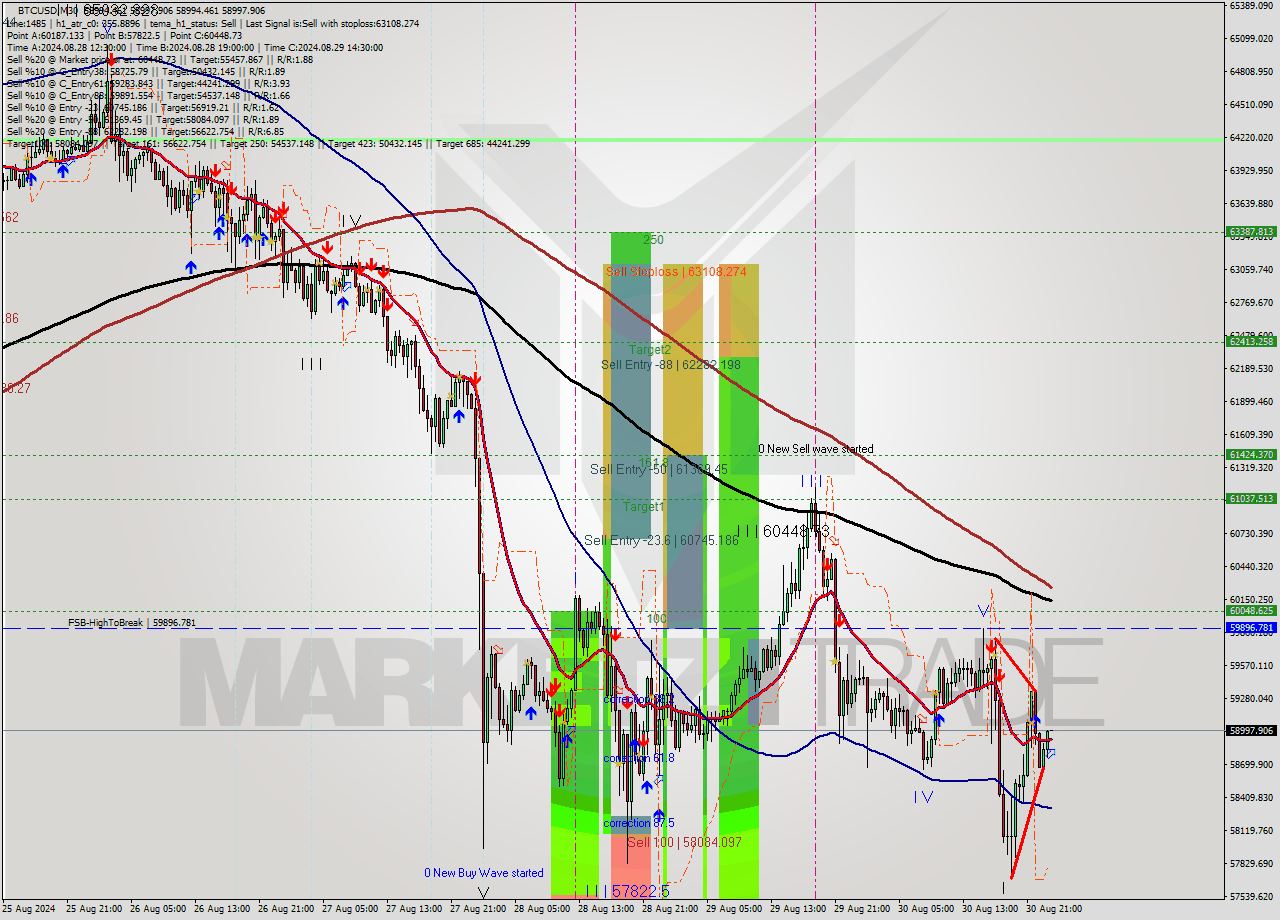Click the 27 Aug 21:00 time axis label
Image resolution: width=1280 pixels, height=920 pixels.
pos(478,909)
